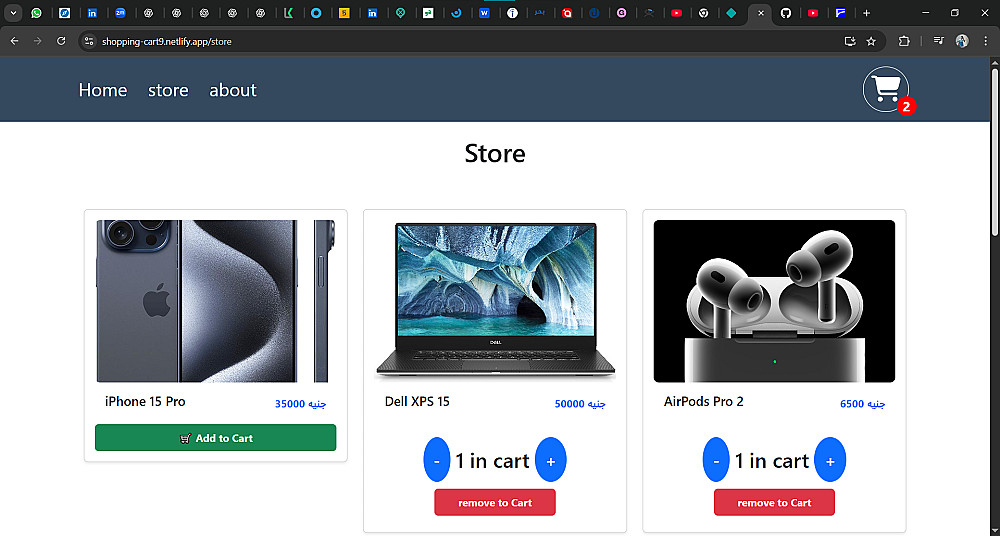1000x536 pixels.
Task: Switch to the GitHub tab
Action: [786, 13]
